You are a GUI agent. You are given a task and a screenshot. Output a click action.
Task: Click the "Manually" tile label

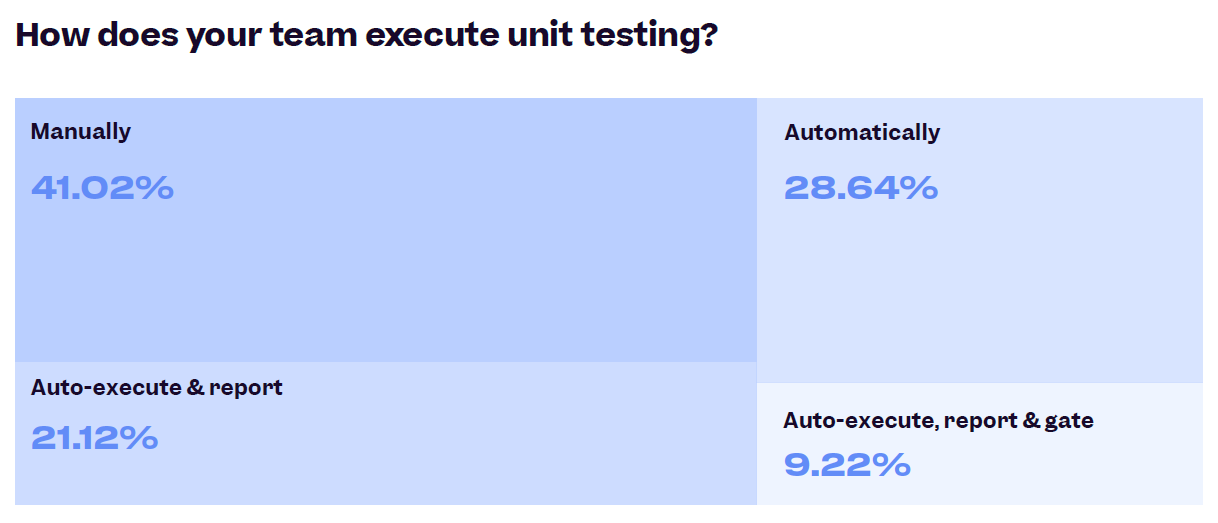tap(80, 132)
